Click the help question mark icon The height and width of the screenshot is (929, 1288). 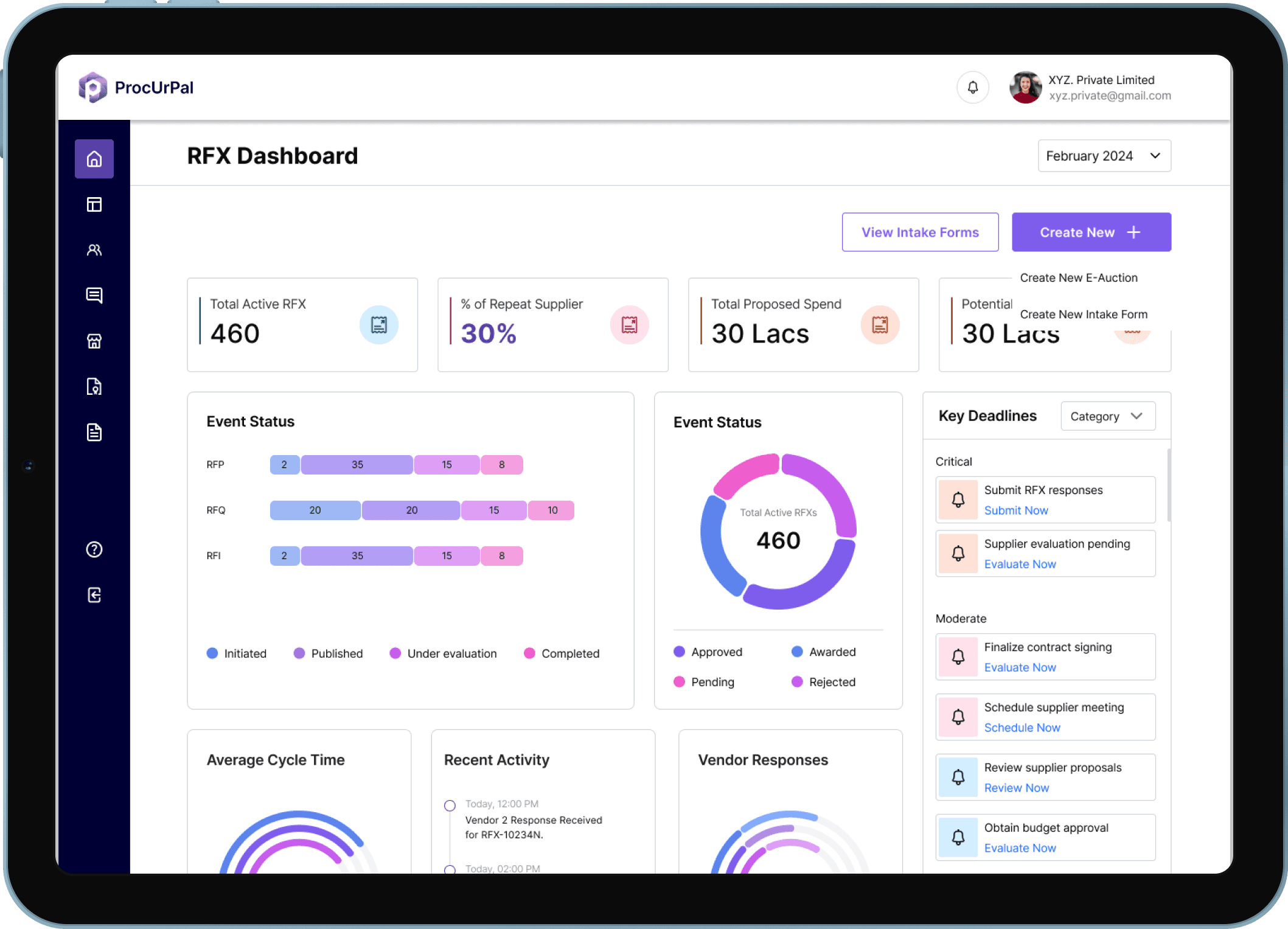94,549
